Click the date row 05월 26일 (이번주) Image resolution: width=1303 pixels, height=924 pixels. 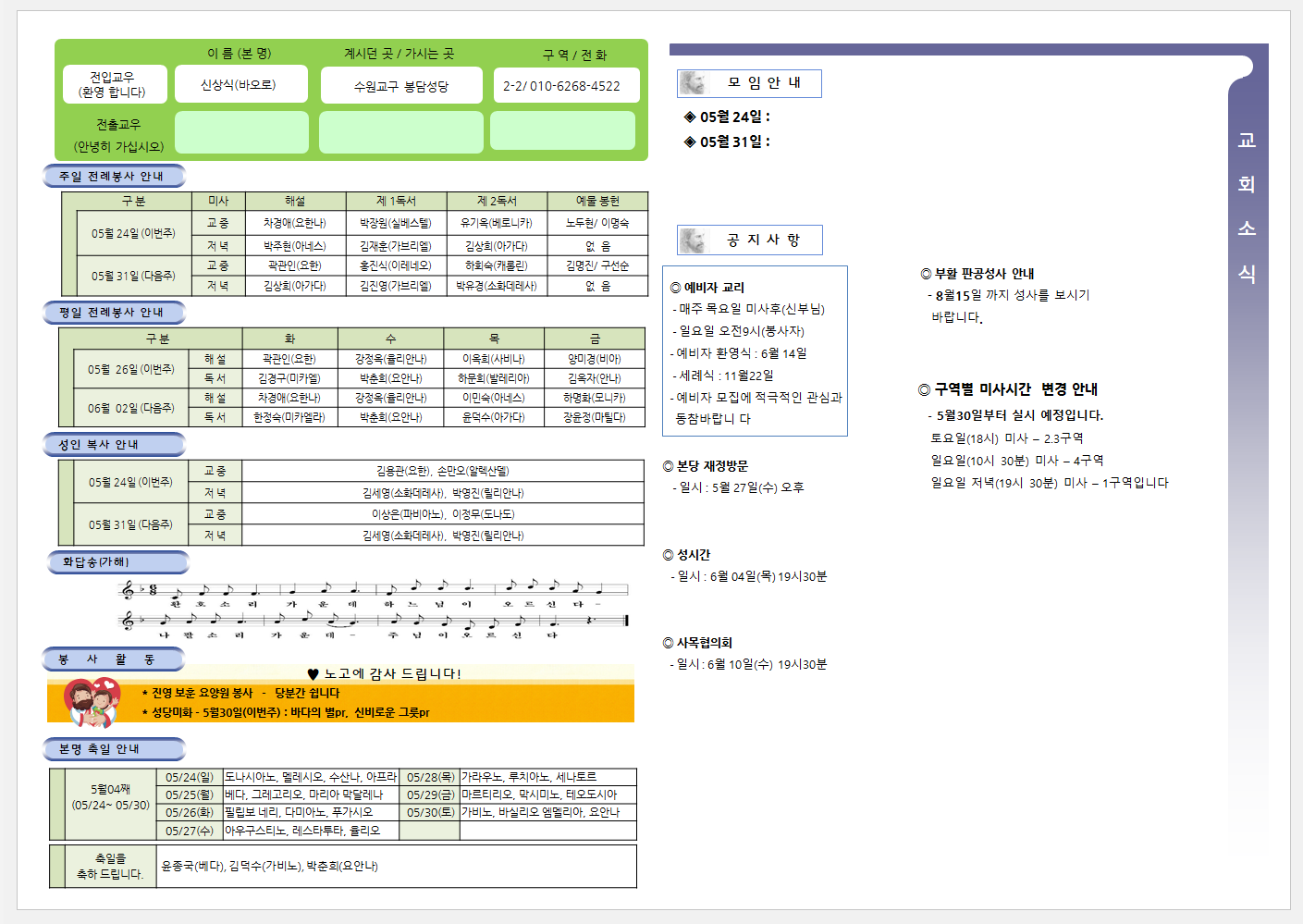[131, 369]
